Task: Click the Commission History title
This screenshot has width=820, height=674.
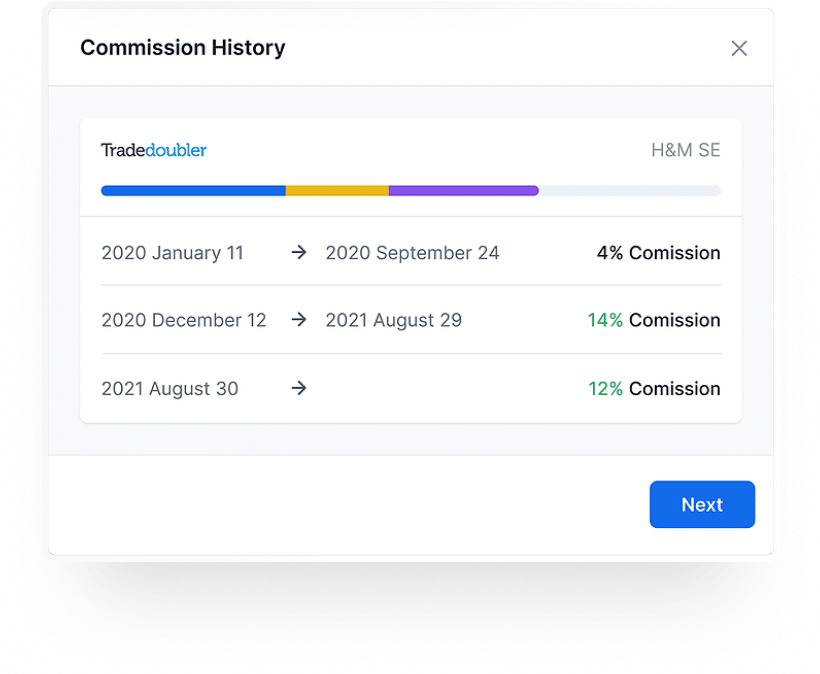Action: [182, 48]
